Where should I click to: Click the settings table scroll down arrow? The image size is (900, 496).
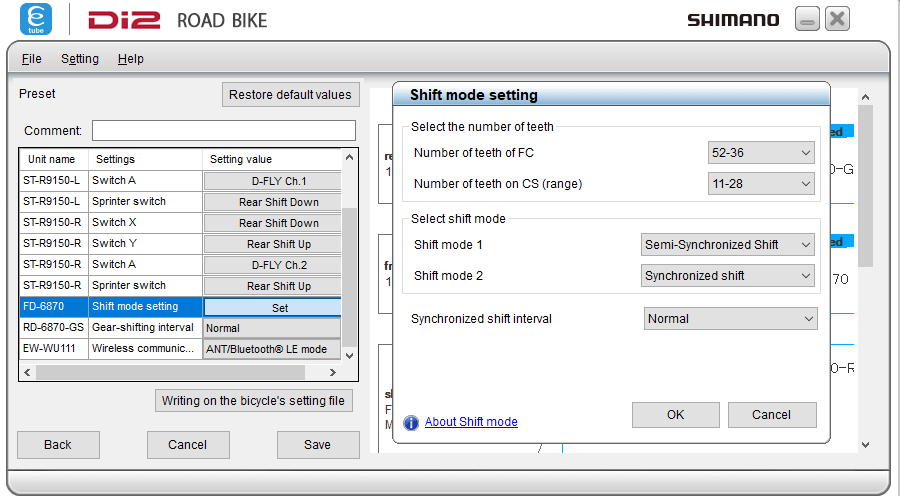349,356
